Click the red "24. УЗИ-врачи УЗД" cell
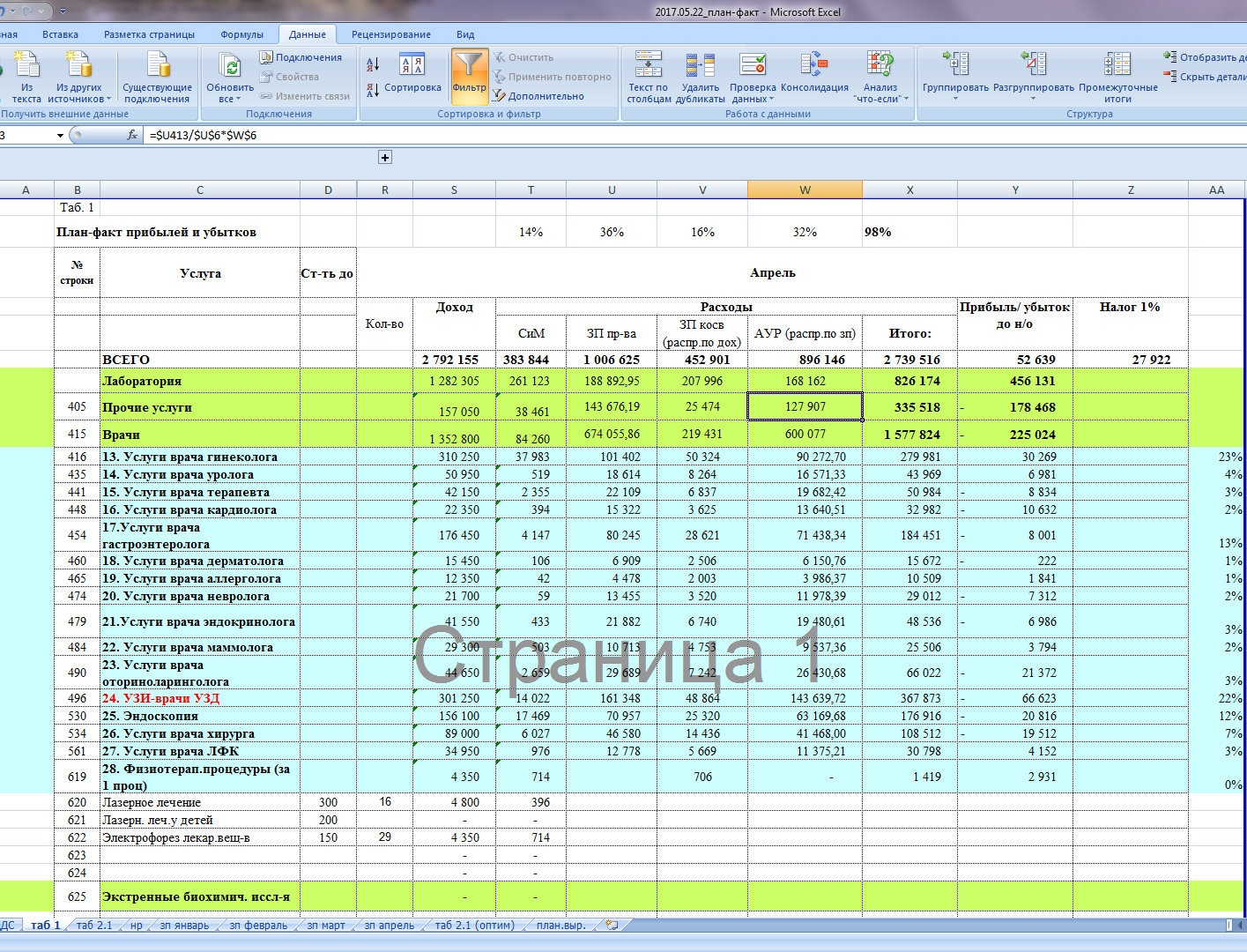Viewport: 1247px width, 952px height. pos(200,698)
